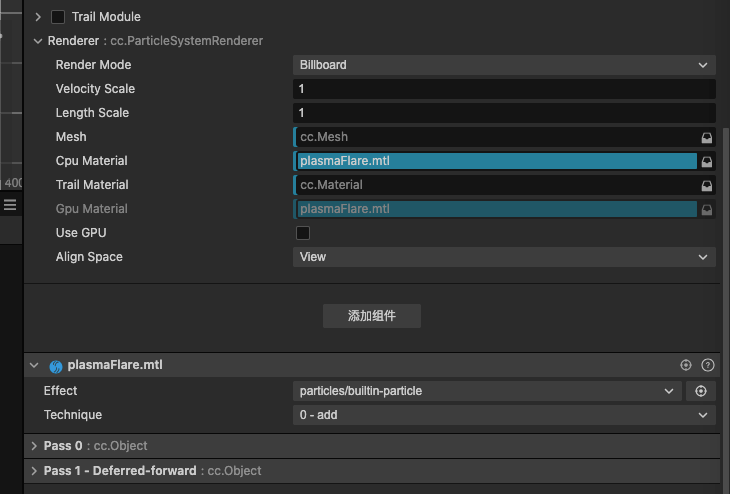
Task: Enable the Trail Module checkbox
Action: pyautogui.click(x=58, y=17)
